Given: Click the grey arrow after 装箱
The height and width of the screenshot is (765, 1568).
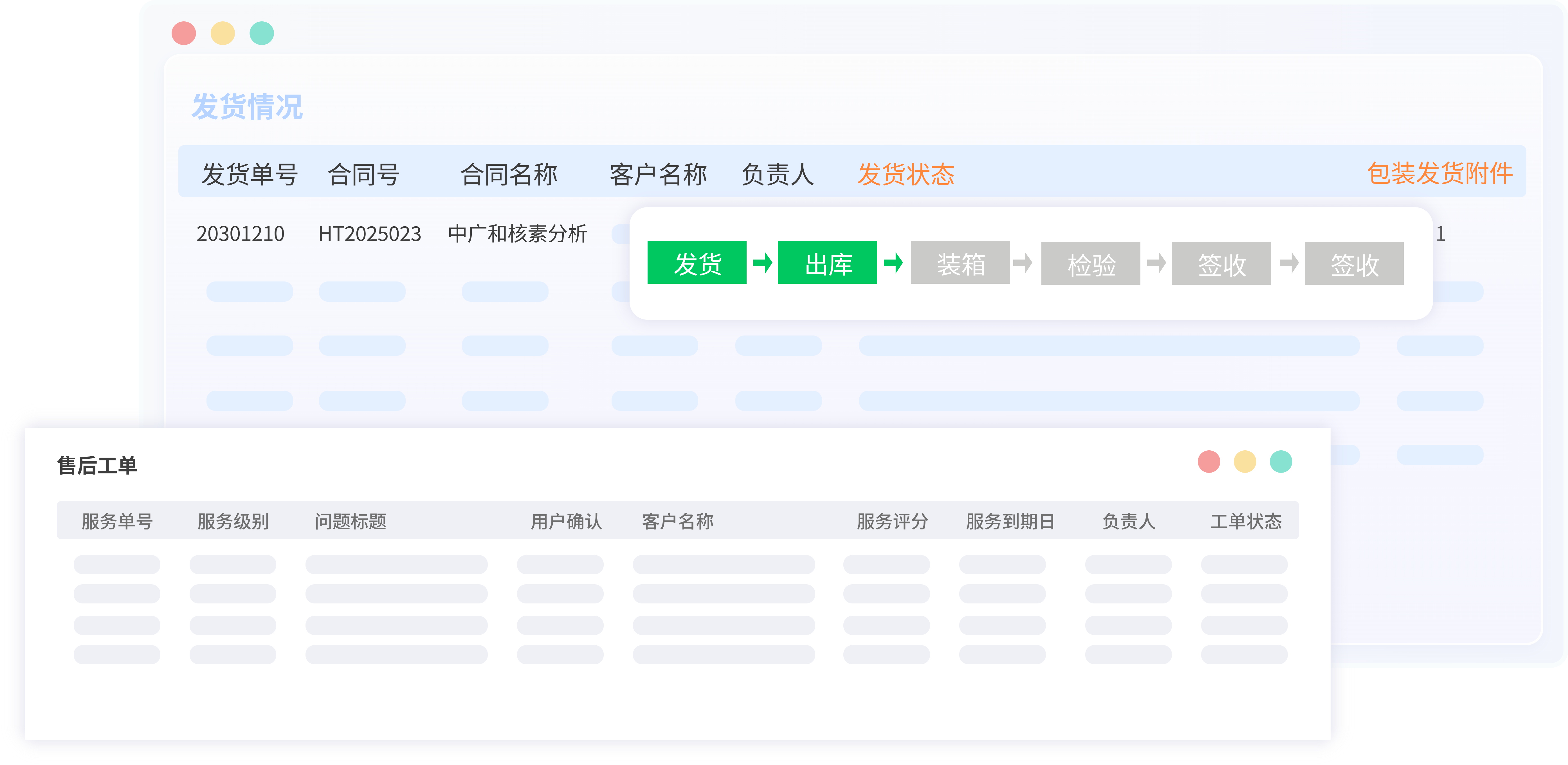Looking at the screenshot, I should coord(1023,263).
